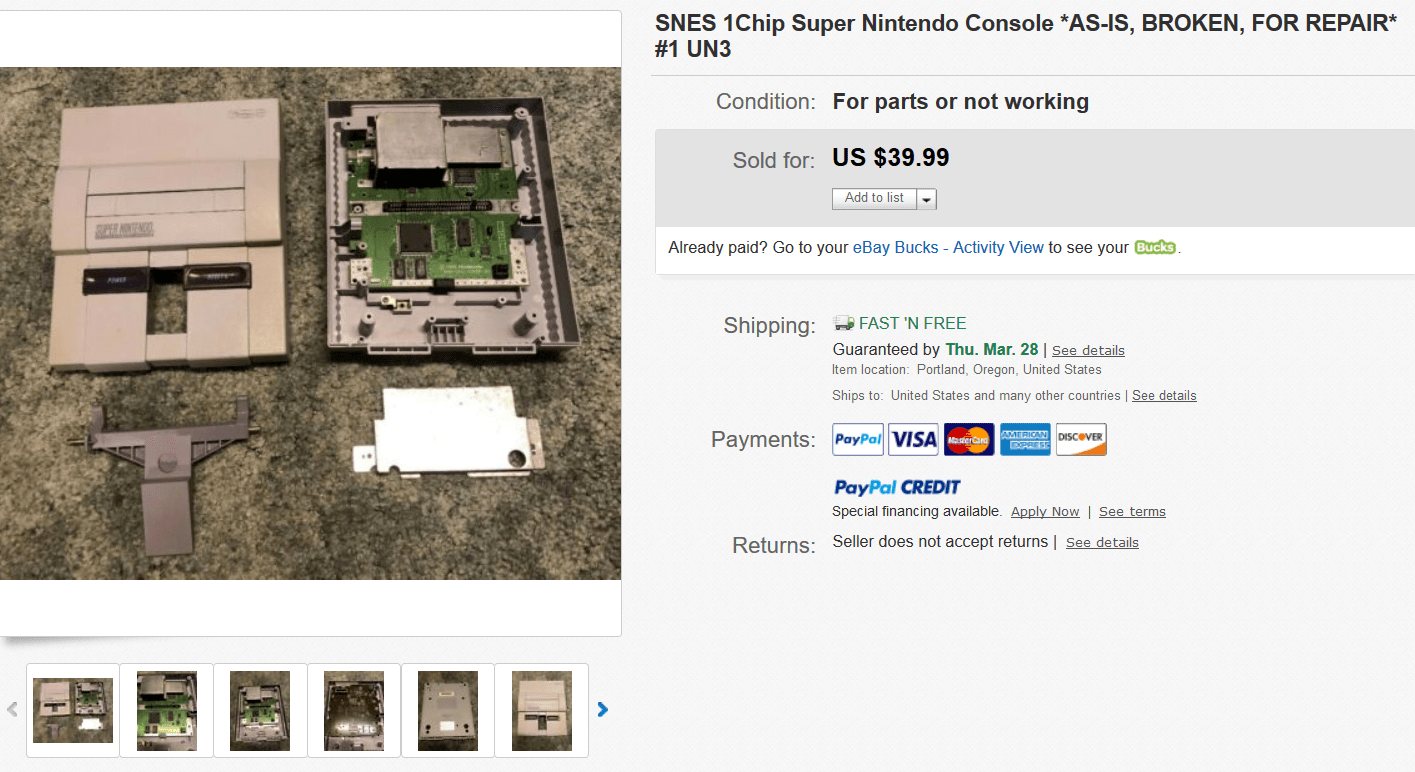Select the first thumbnail of disassembled console
Screen dimensions: 1415x772
click(x=73, y=710)
